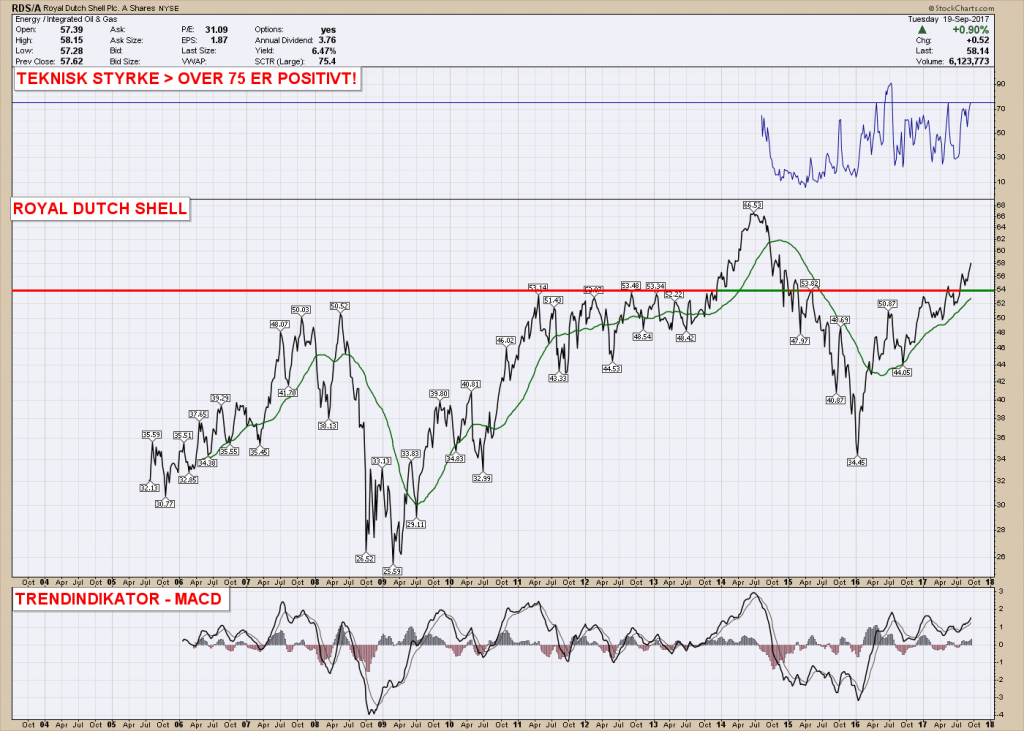Click the 53.14 price label
Image resolution: width=1024 pixels, height=731 pixels.
coord(538,287)
